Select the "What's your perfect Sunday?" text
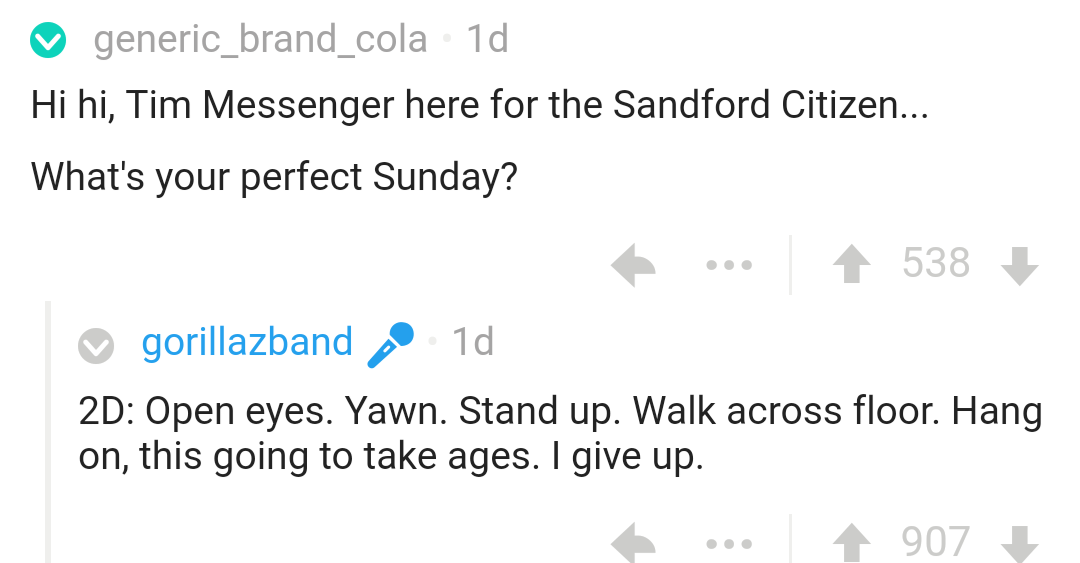The height and width of the screenshot is (563, 1080). tap(275, 176)
